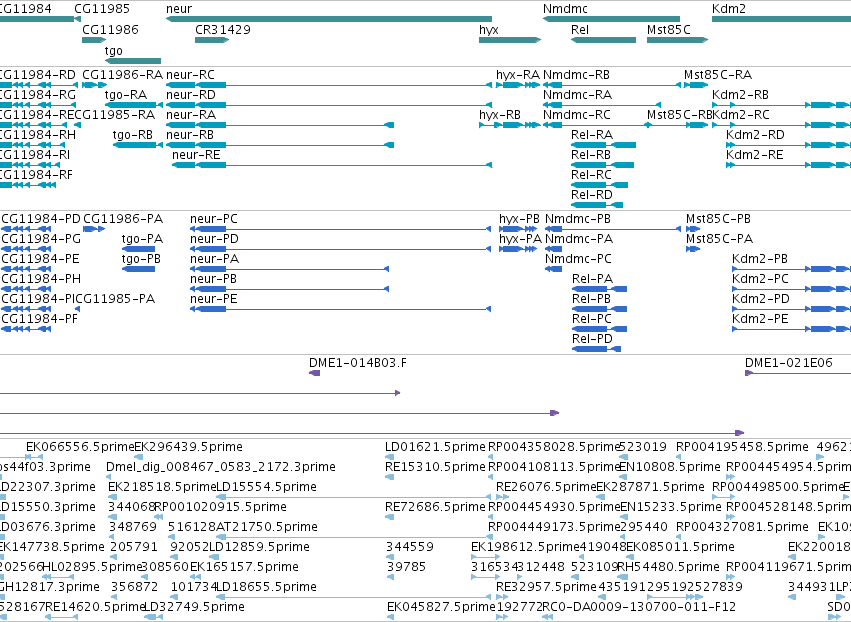Click the Mst85C gene label
The height and width of the screenshot is (622, 851).
tap(668, 30)
